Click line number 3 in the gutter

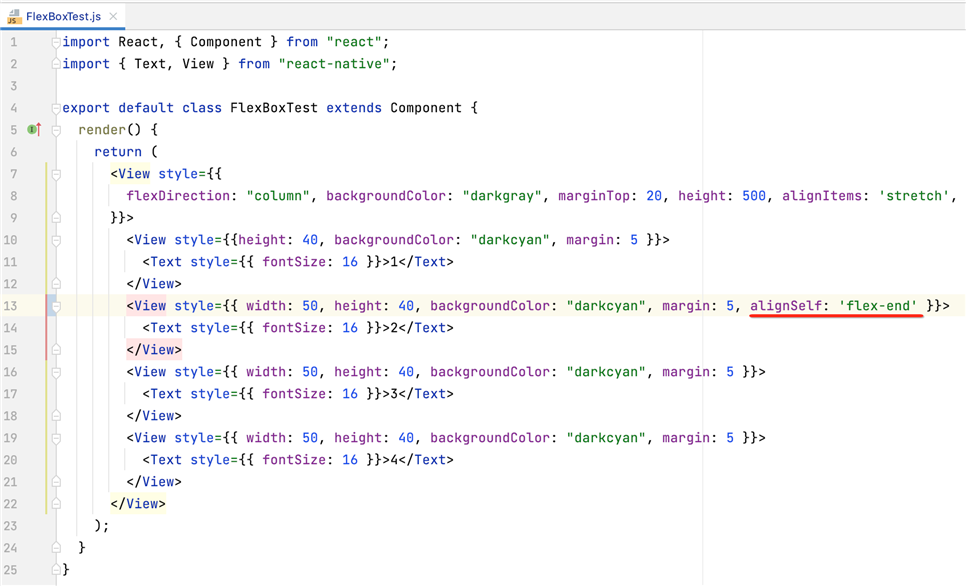(14, 86)
